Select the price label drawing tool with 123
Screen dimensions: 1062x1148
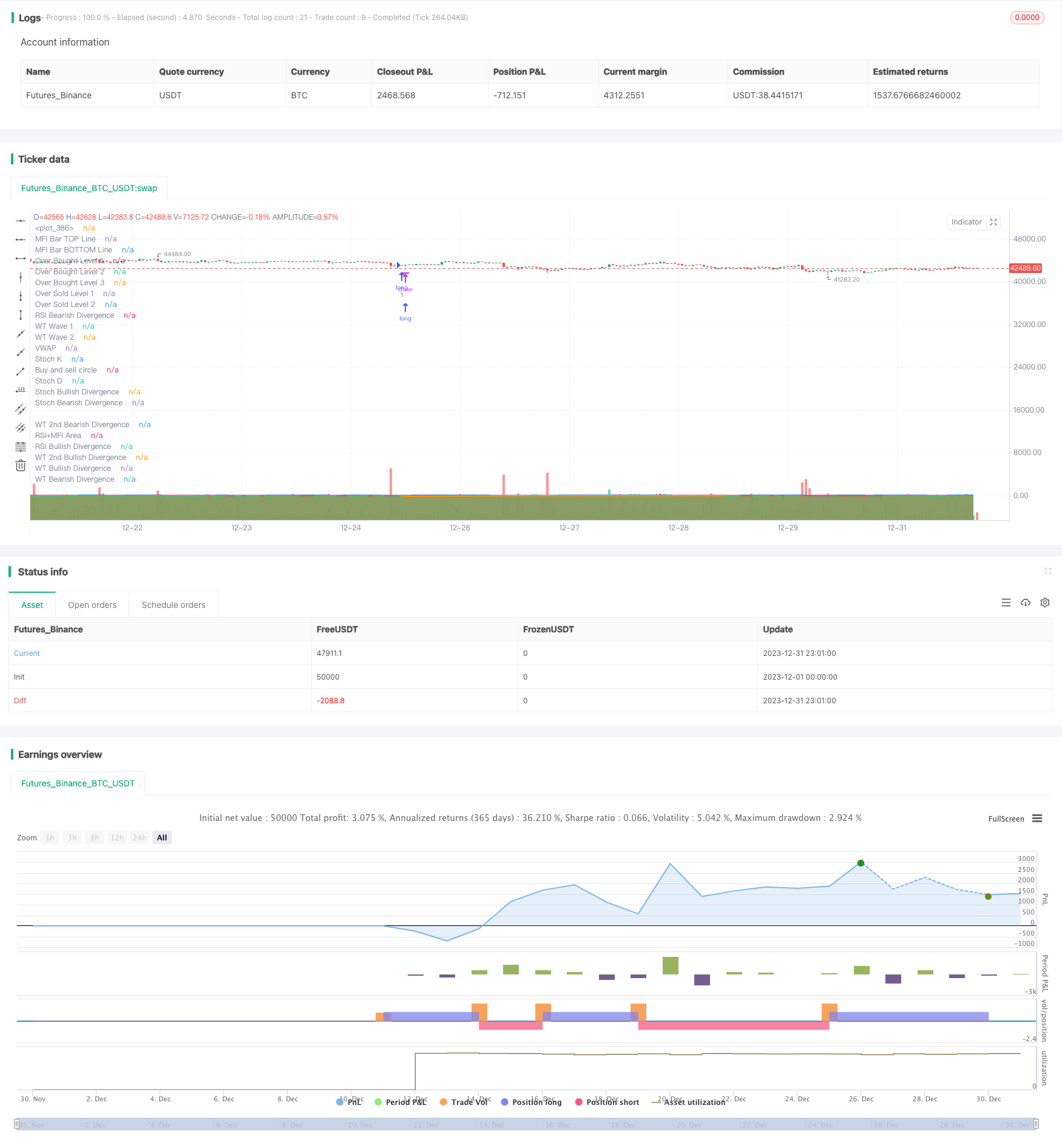pyautogui.click(x=21, y=390)
